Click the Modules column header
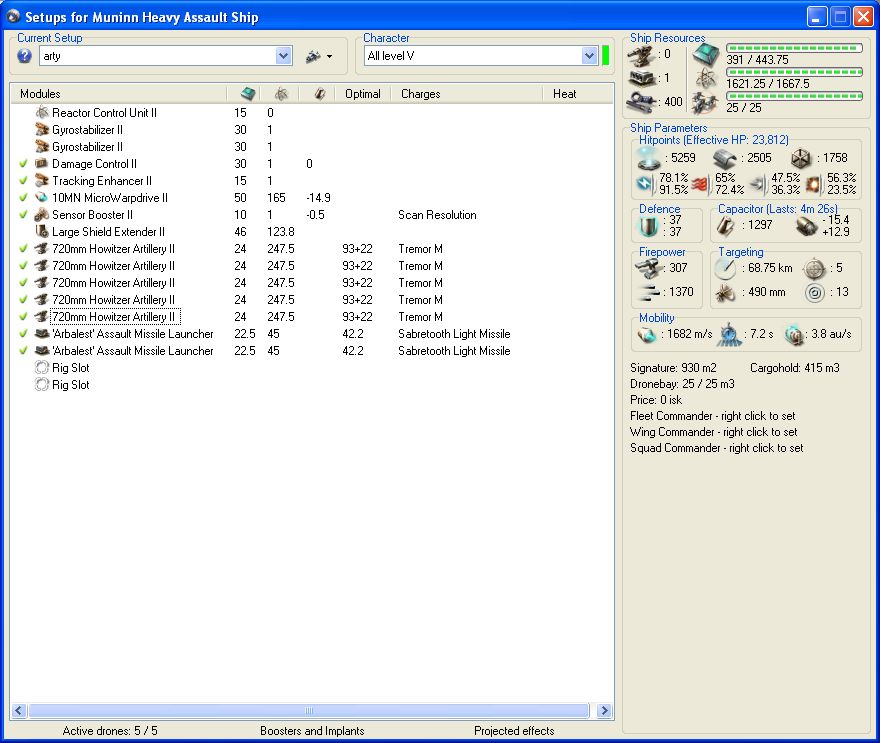The height and width of the screenshot is (743, 880). [118, 94]
